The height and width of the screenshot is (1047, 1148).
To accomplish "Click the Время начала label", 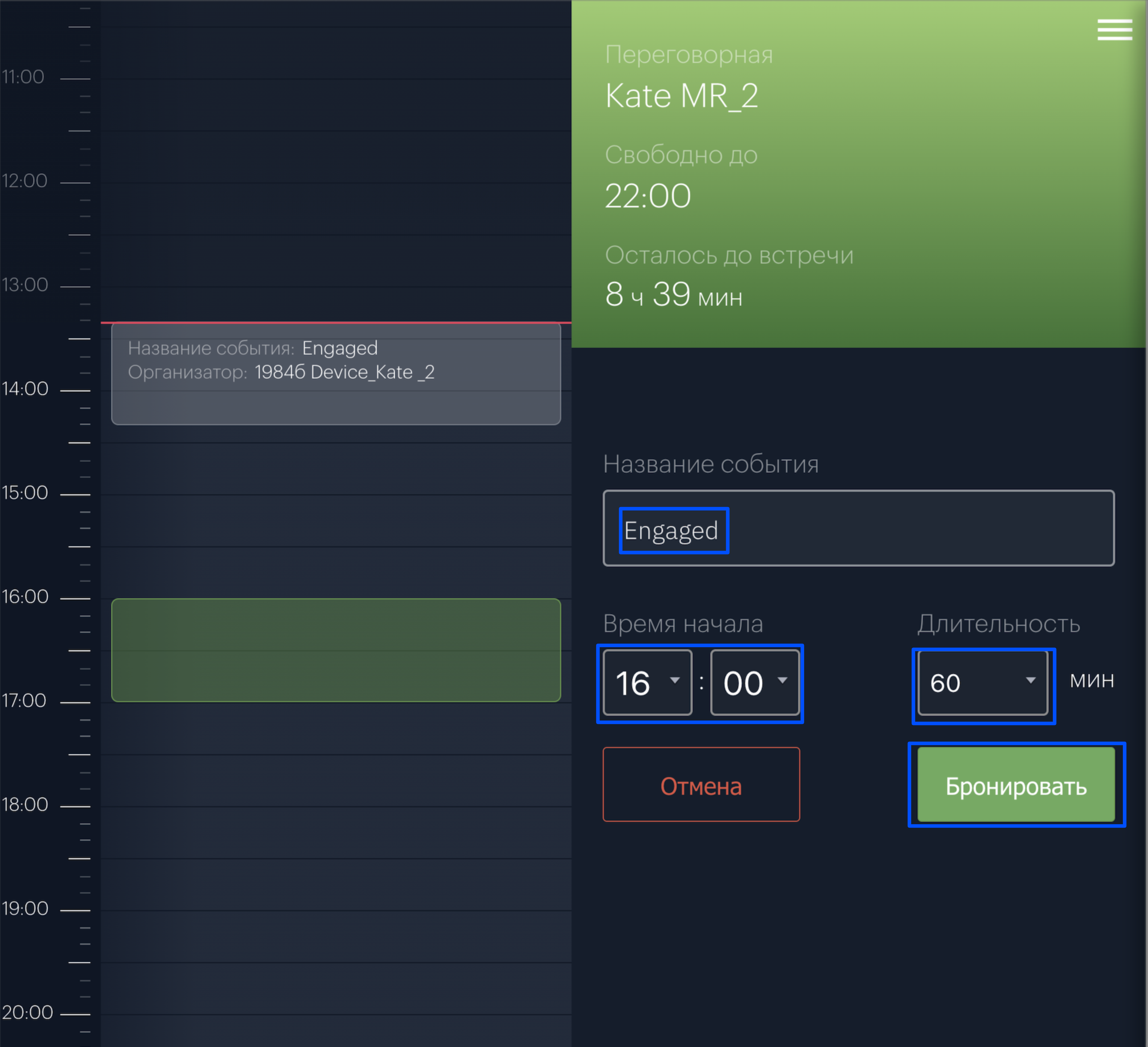I will tap(683, 624).
